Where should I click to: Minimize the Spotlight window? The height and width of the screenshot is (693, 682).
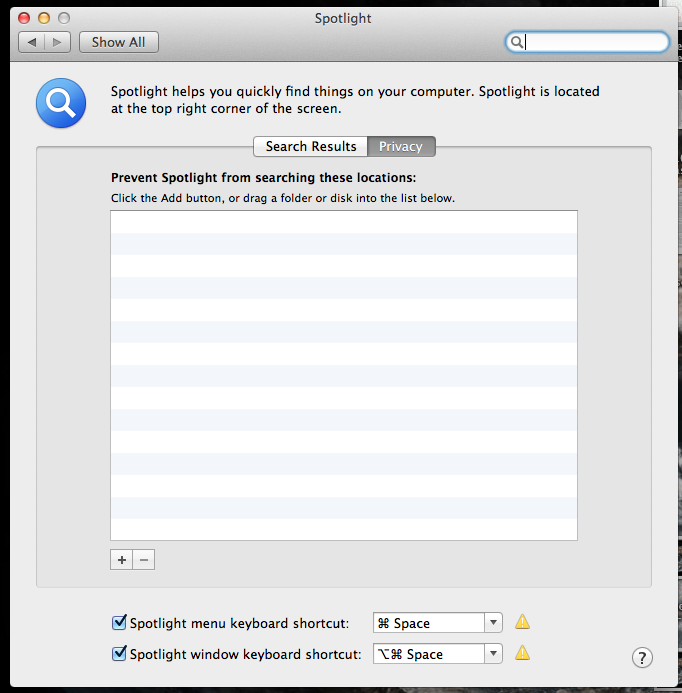click(44, 18)
